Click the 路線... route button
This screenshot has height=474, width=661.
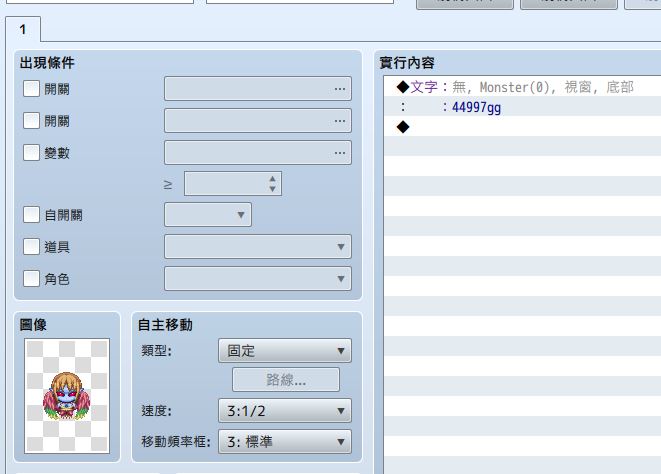286,380
